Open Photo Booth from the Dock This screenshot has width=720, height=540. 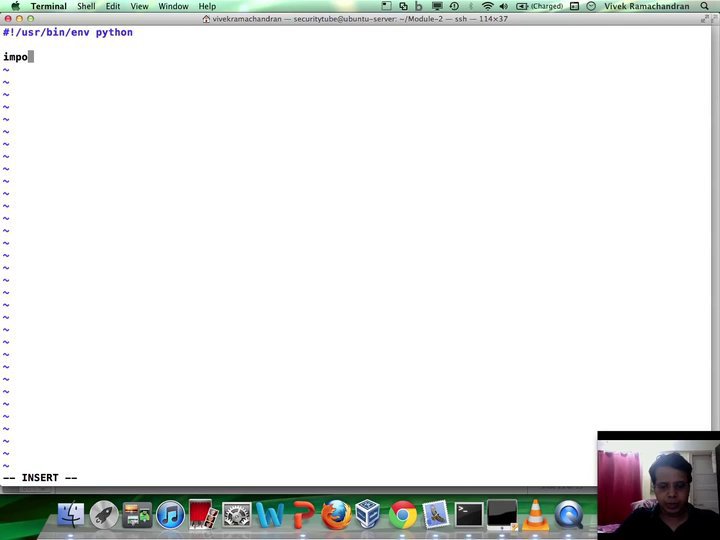pos(203,514)
